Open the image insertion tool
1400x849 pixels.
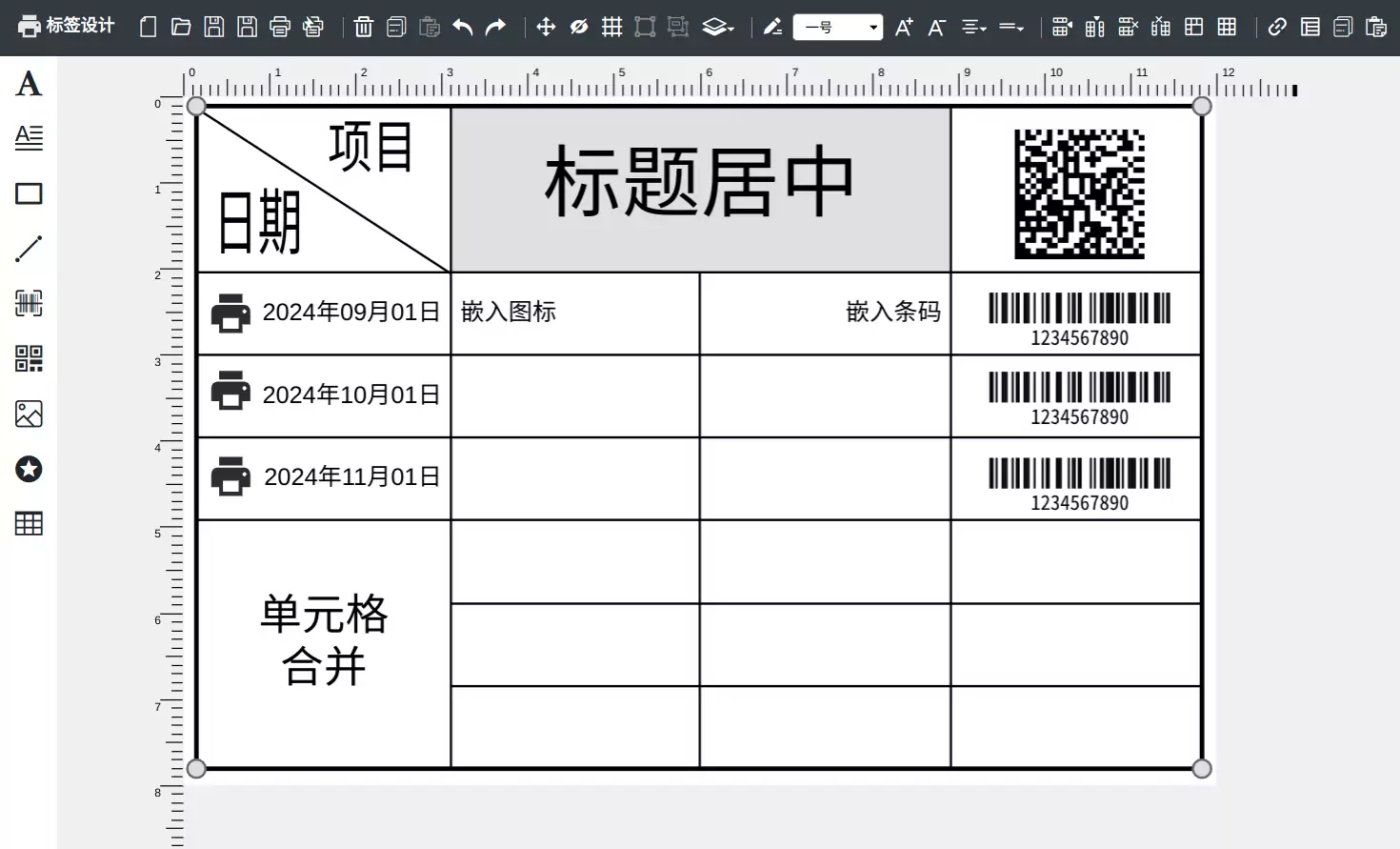[x=29, y=414]
